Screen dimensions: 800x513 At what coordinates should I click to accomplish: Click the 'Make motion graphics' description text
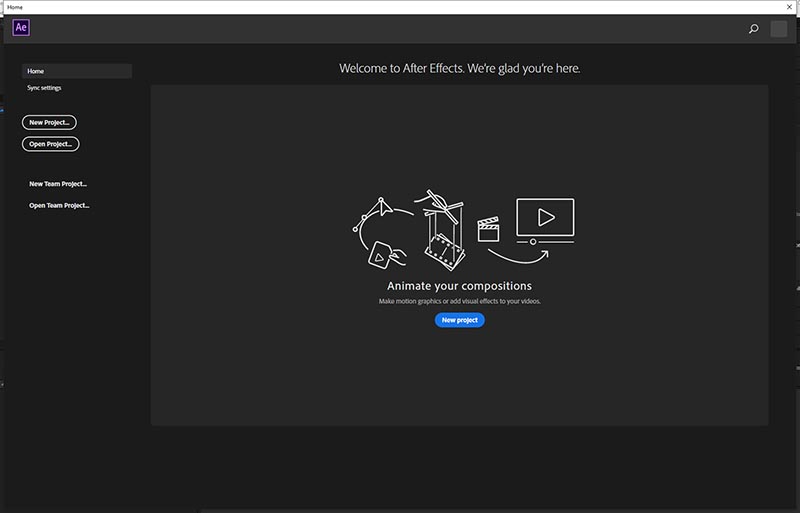(459, 301)
